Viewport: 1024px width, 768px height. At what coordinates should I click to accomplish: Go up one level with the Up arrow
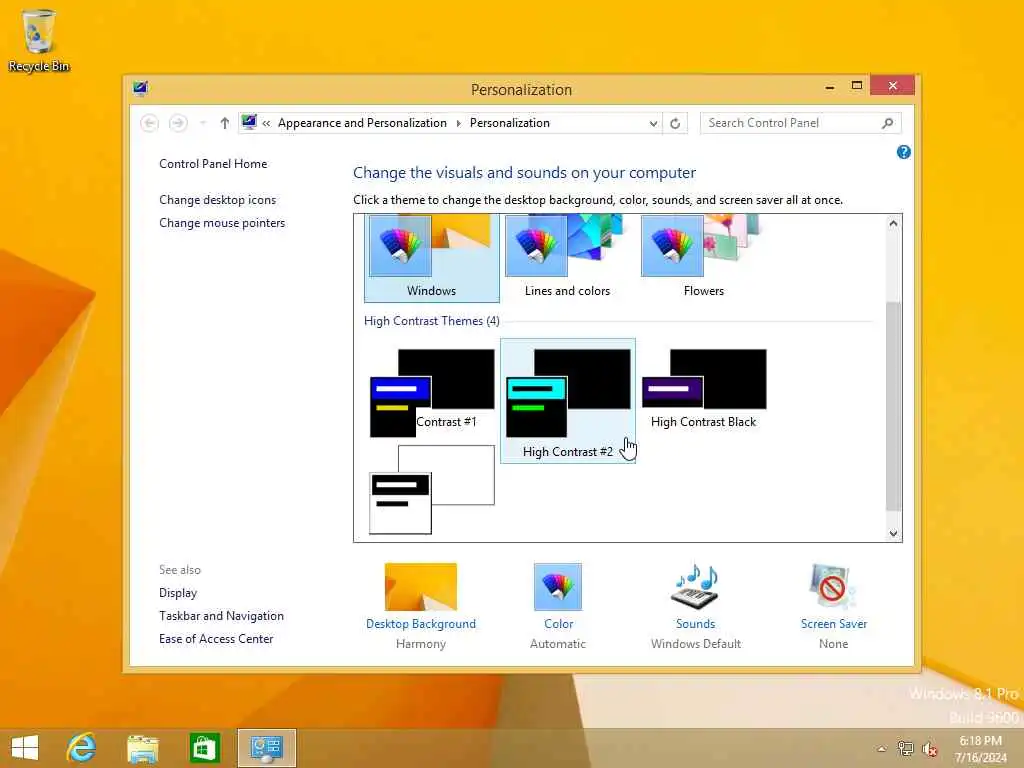coord(225,123)
